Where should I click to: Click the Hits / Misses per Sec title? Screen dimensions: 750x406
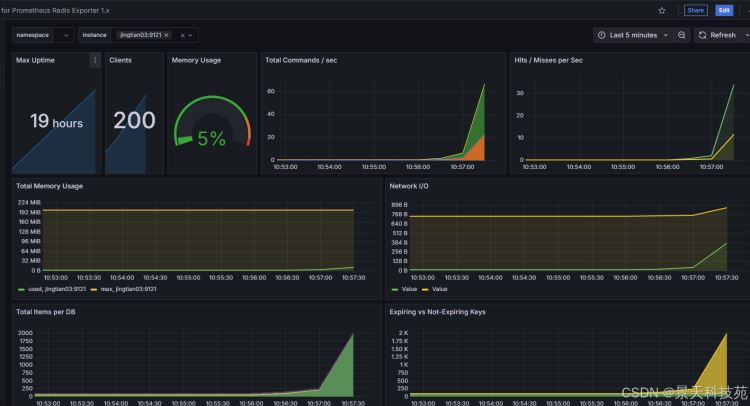(548, 60)
